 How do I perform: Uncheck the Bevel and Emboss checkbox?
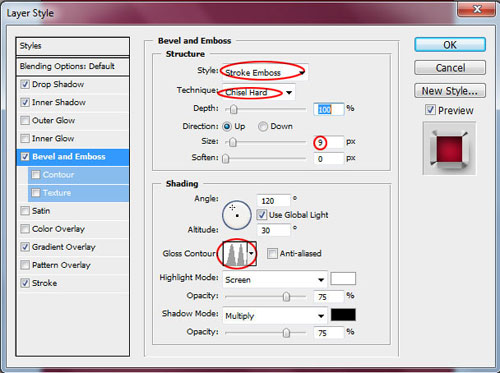(x=25, y=156)
